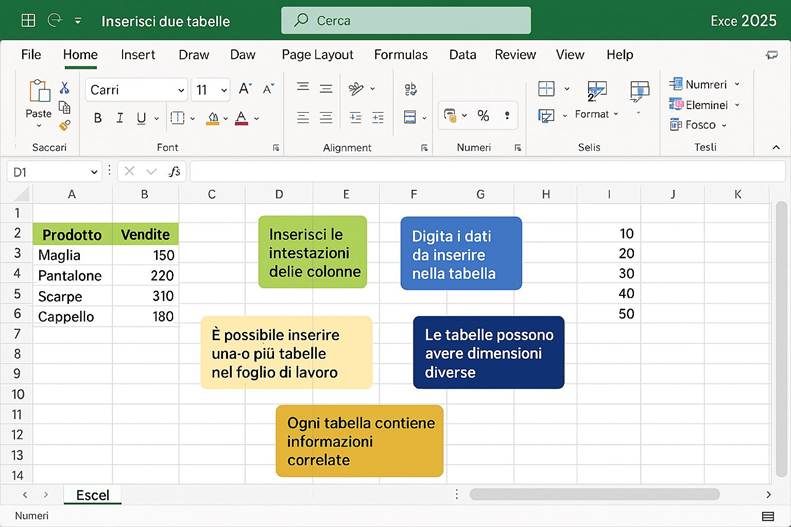Click the top align icon
Image resolution: width=791 pixels, height=527 pixels.
[x=303, y=87]
